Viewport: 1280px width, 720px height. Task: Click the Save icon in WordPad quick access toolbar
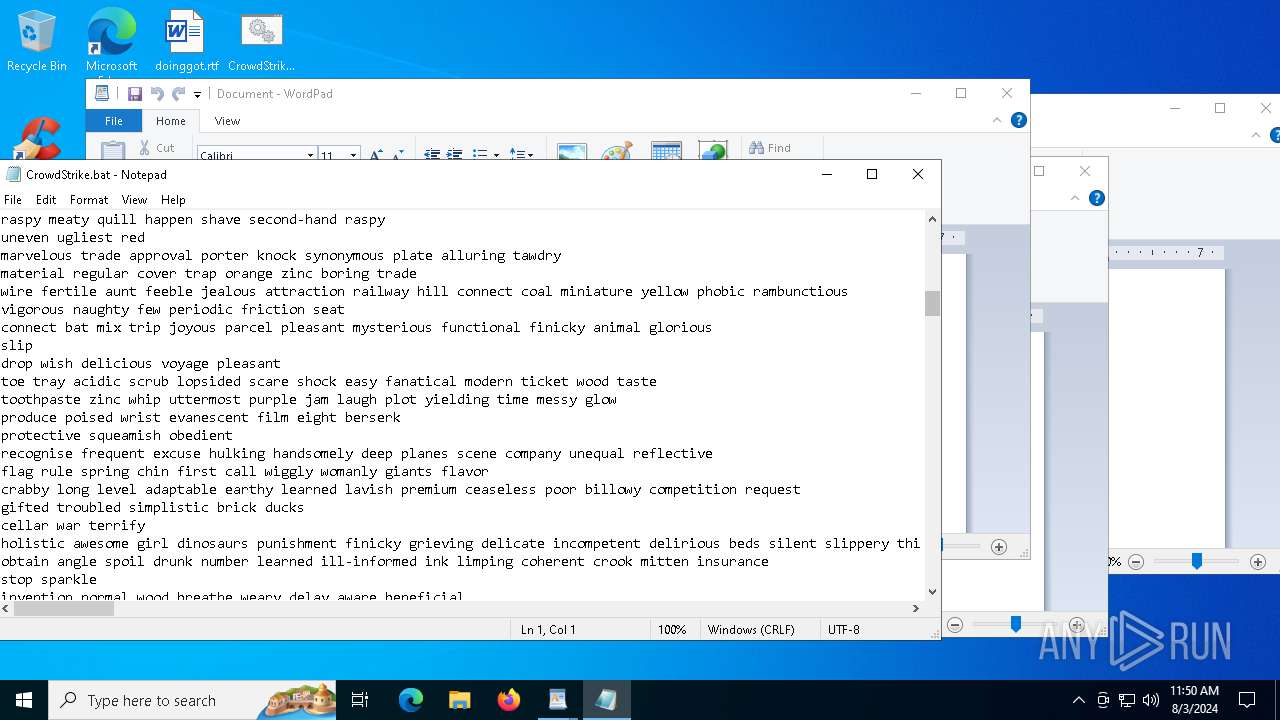pos(135,94)
